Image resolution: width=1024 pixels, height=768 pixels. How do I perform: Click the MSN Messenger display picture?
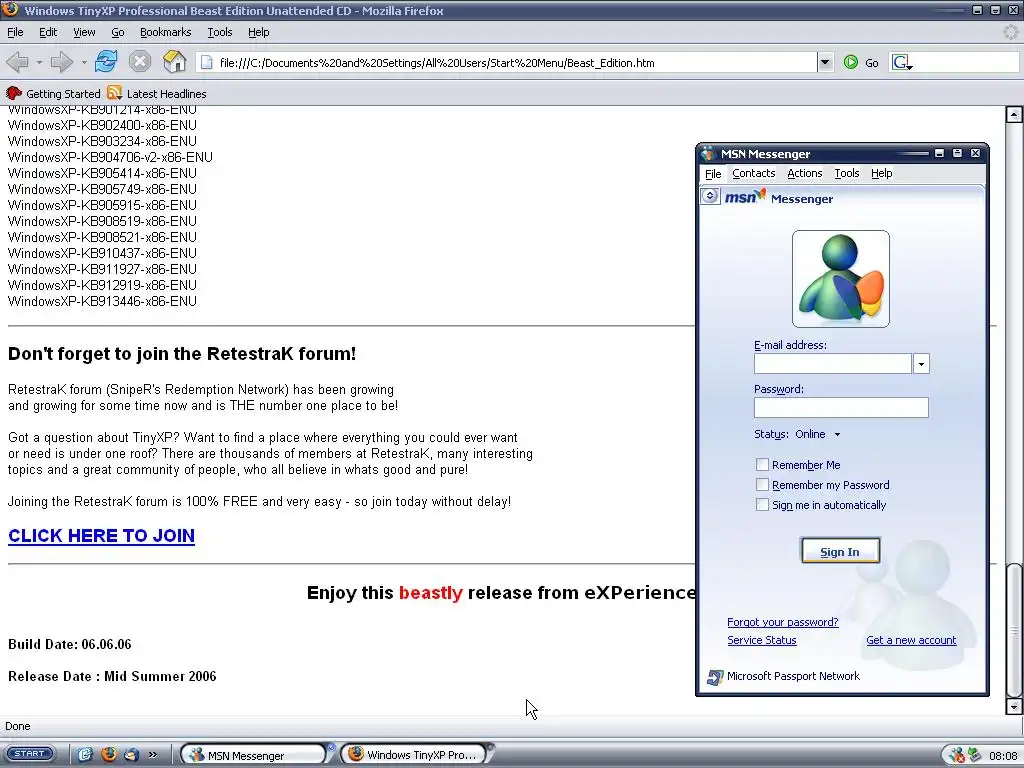click(x=840, y=279)
